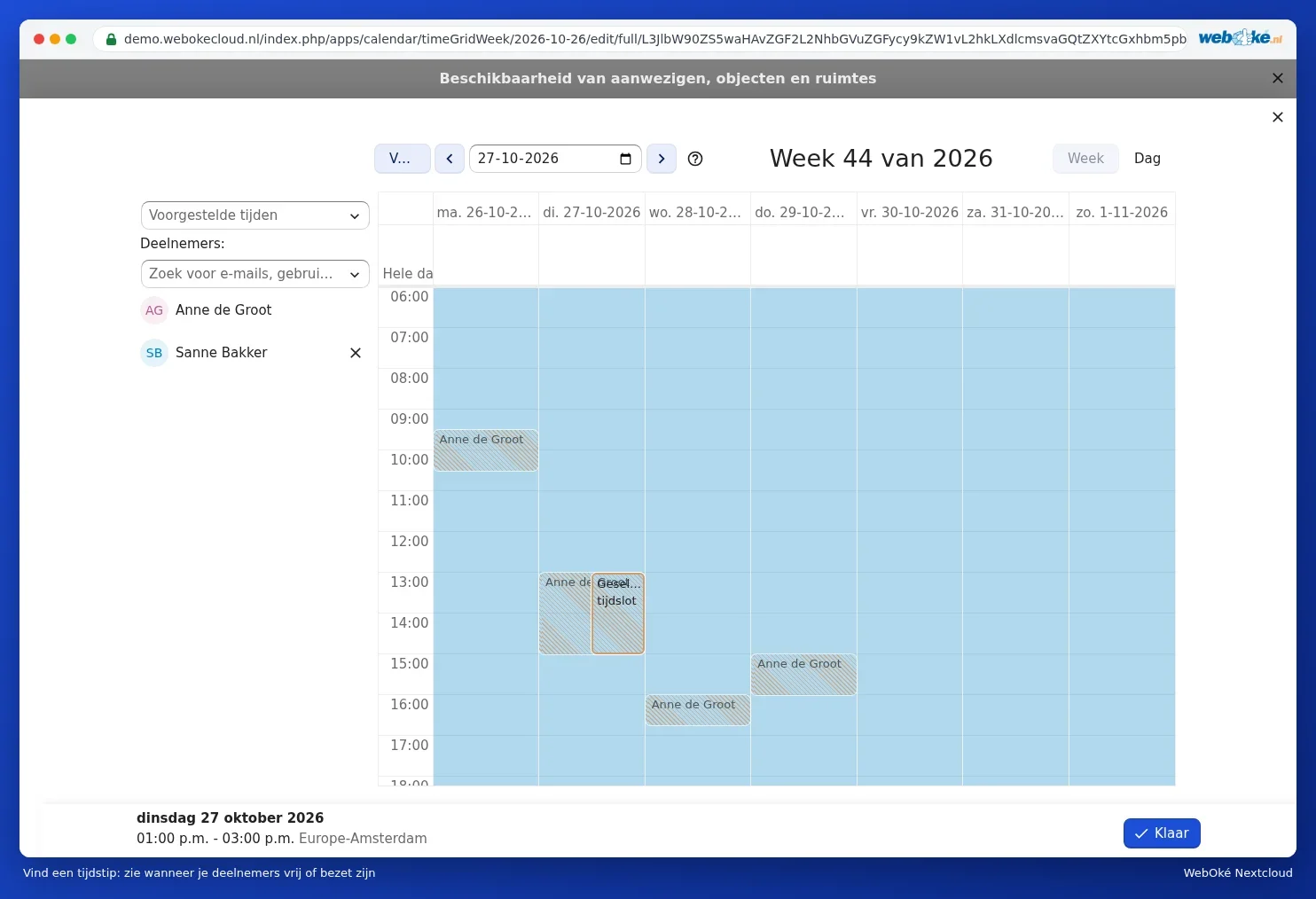
Task: Click the 'Week 44 van 2026' title
Action: tap(881, 159)
